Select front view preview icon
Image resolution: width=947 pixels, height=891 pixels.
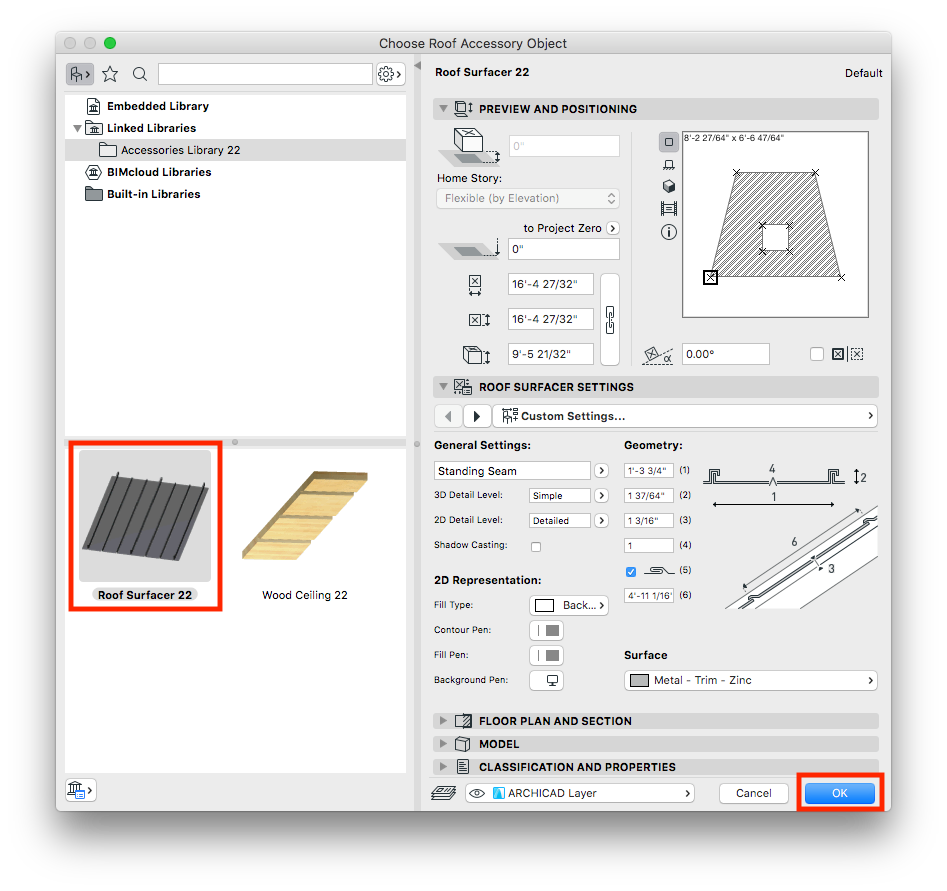pos(669,165)
